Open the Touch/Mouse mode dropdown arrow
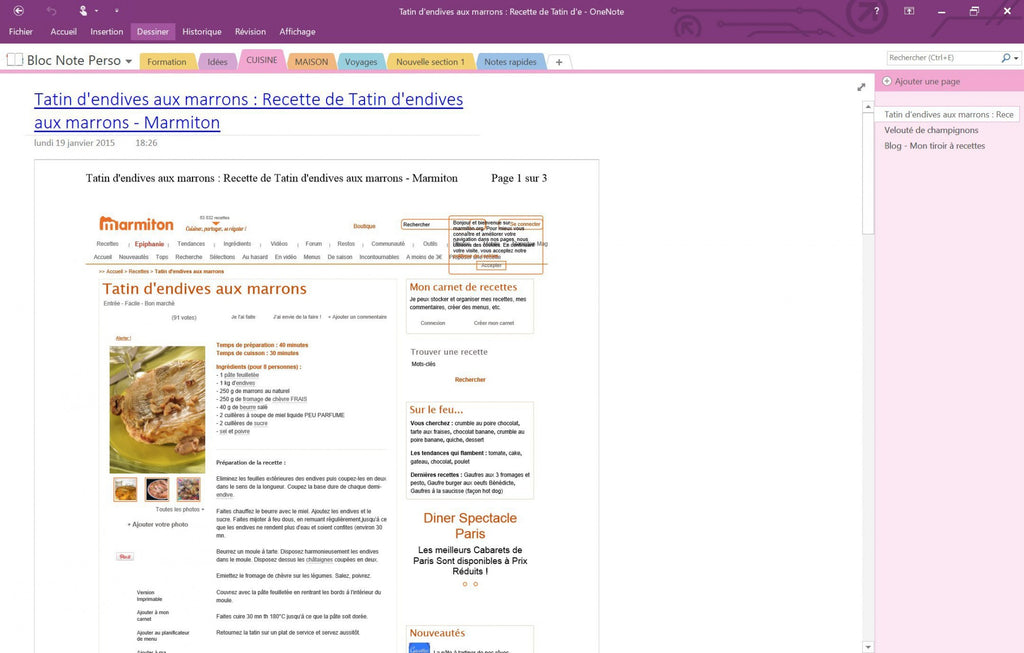The height and width of the screenshot is (653, 1024). pyautogui.click(x=97, y=11)
